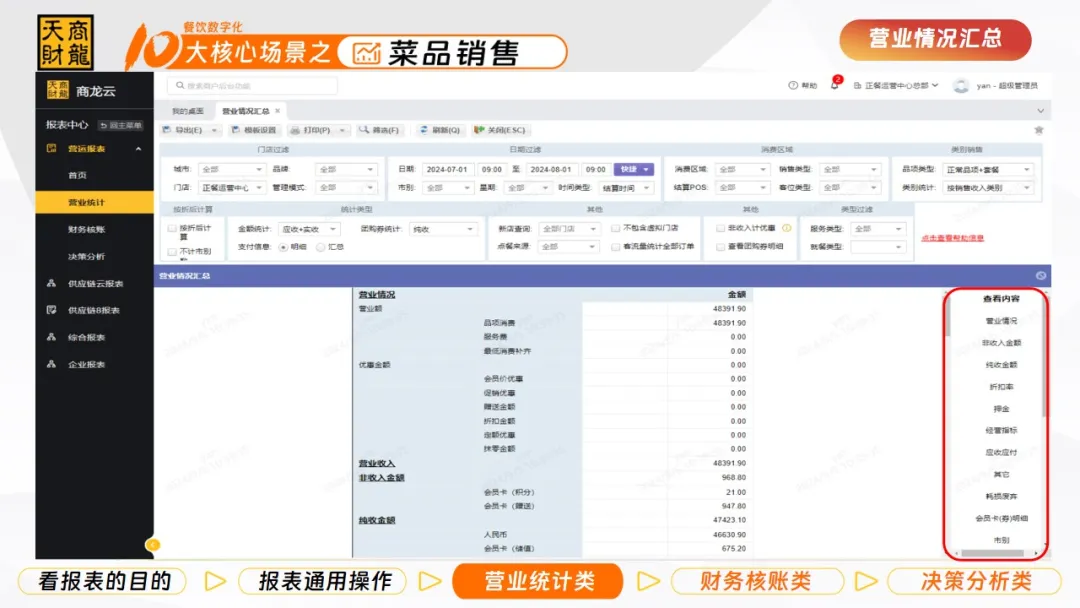Screen dimensions: 1080x608
Task: Check the 非收入计优惠 checkbox
Action: coord(720,228)
